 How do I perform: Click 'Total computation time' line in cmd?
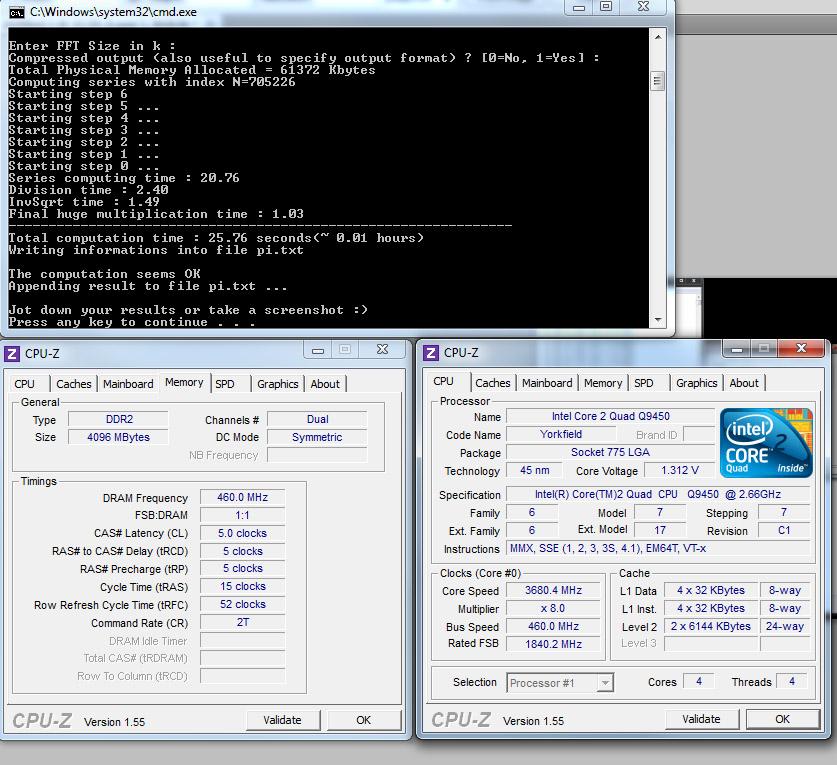[216, 238]
